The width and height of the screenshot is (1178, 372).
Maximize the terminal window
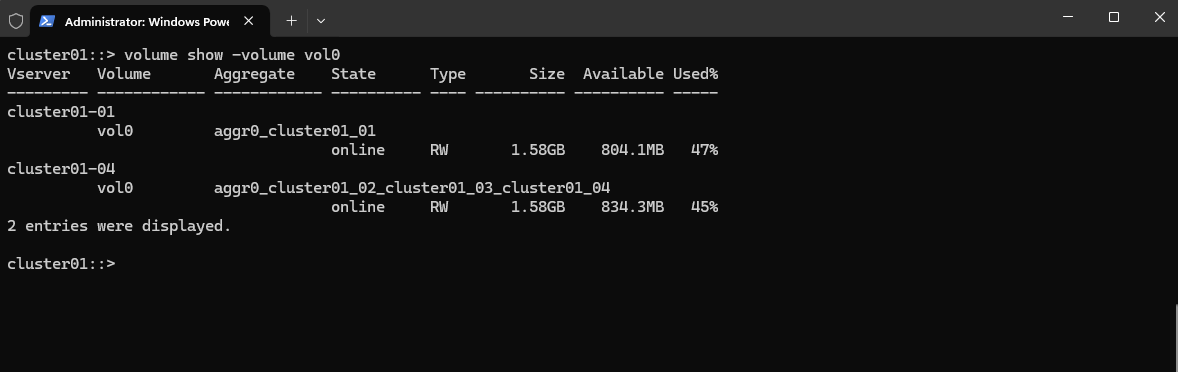pos(1113,18)
